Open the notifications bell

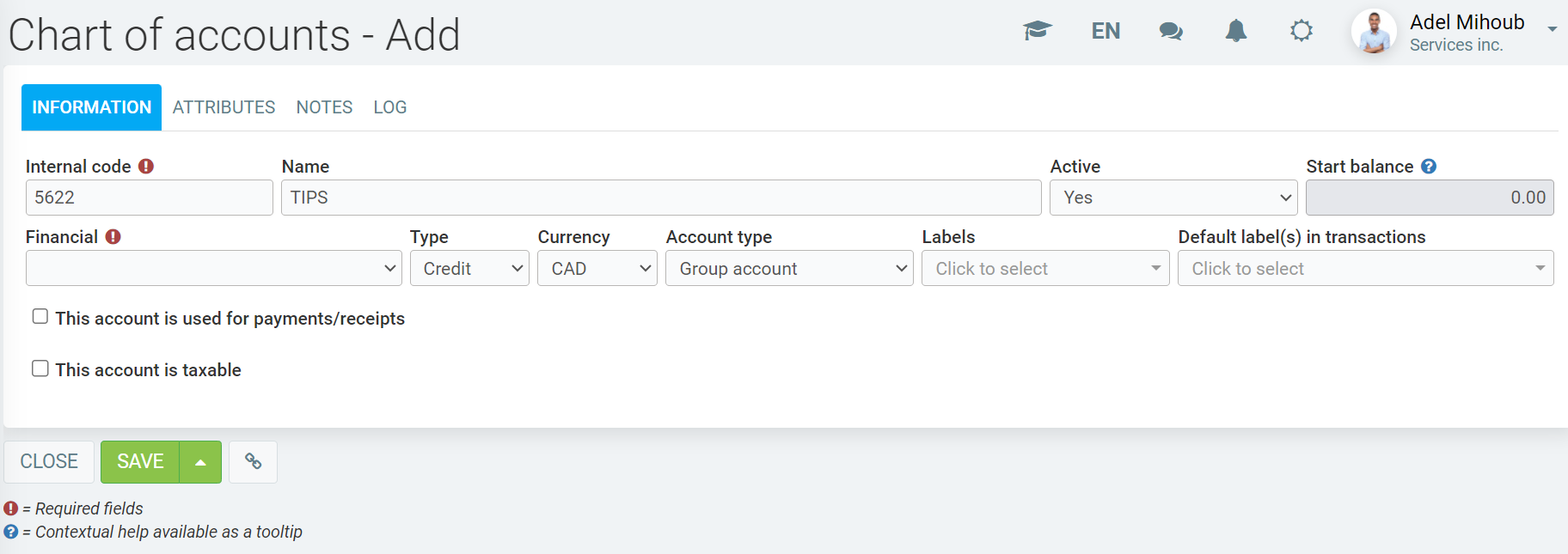click(1235, 32)
